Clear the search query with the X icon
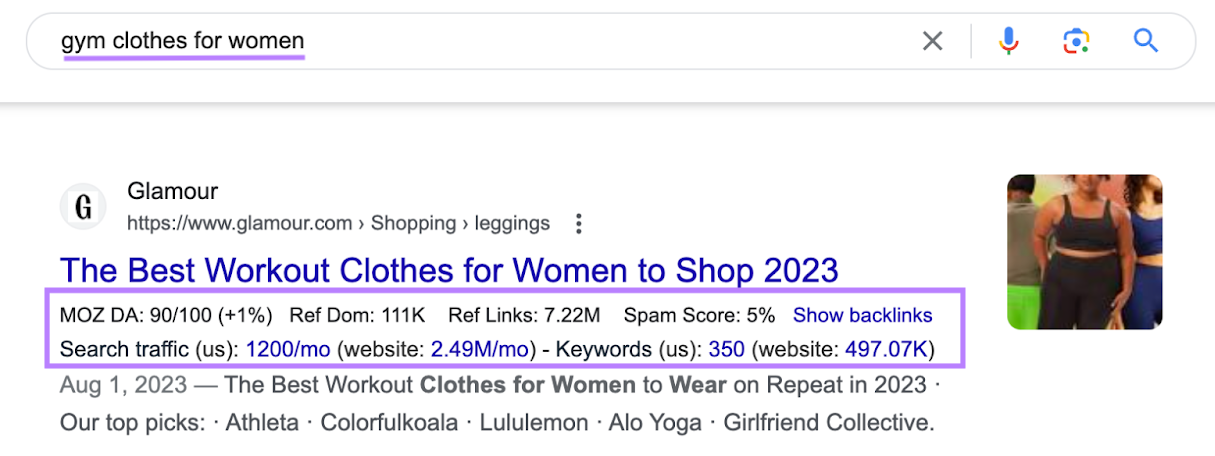The width and height of the screenshot is (1215, 456). [932, 41]
